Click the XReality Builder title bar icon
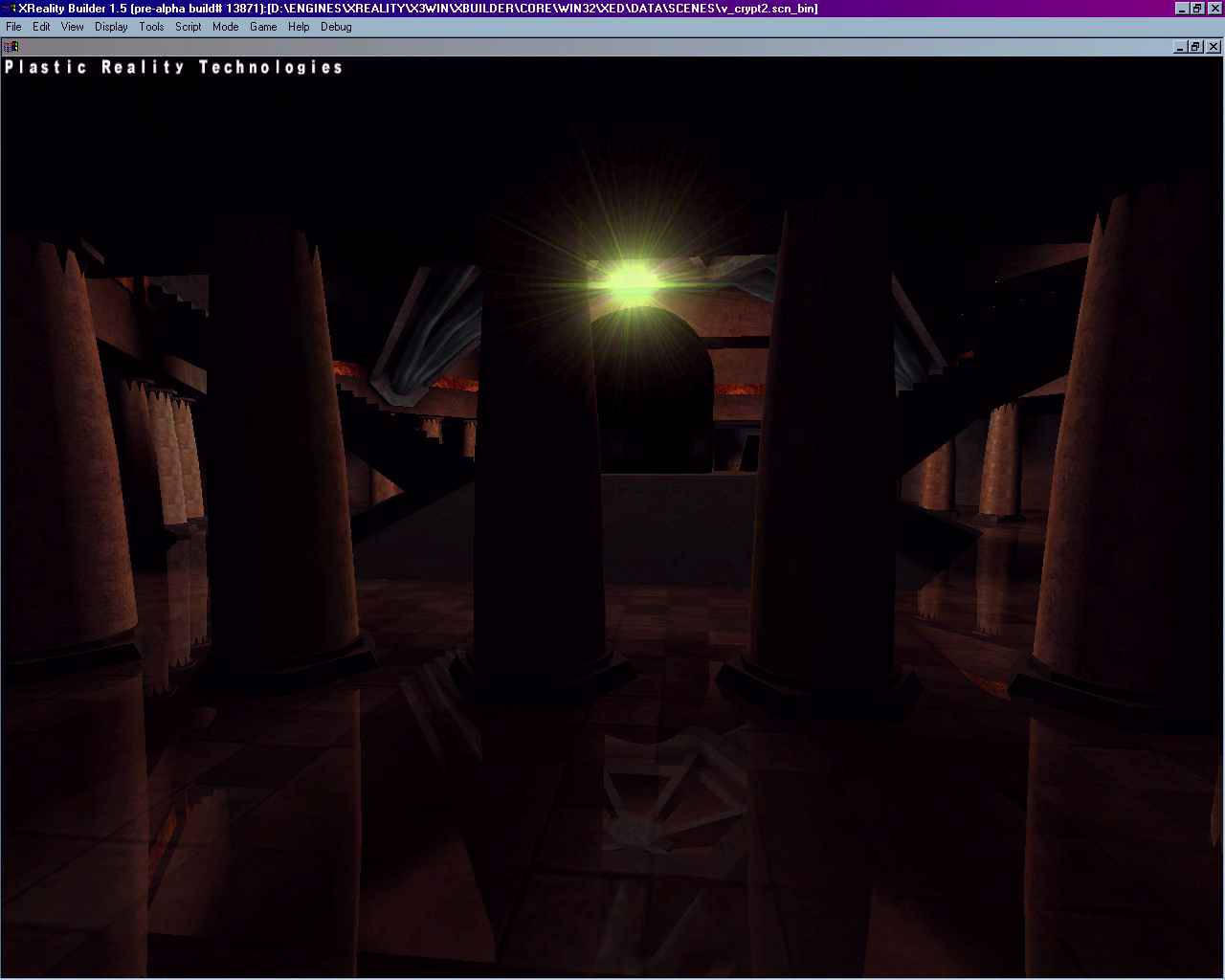 tap(9, 9)
